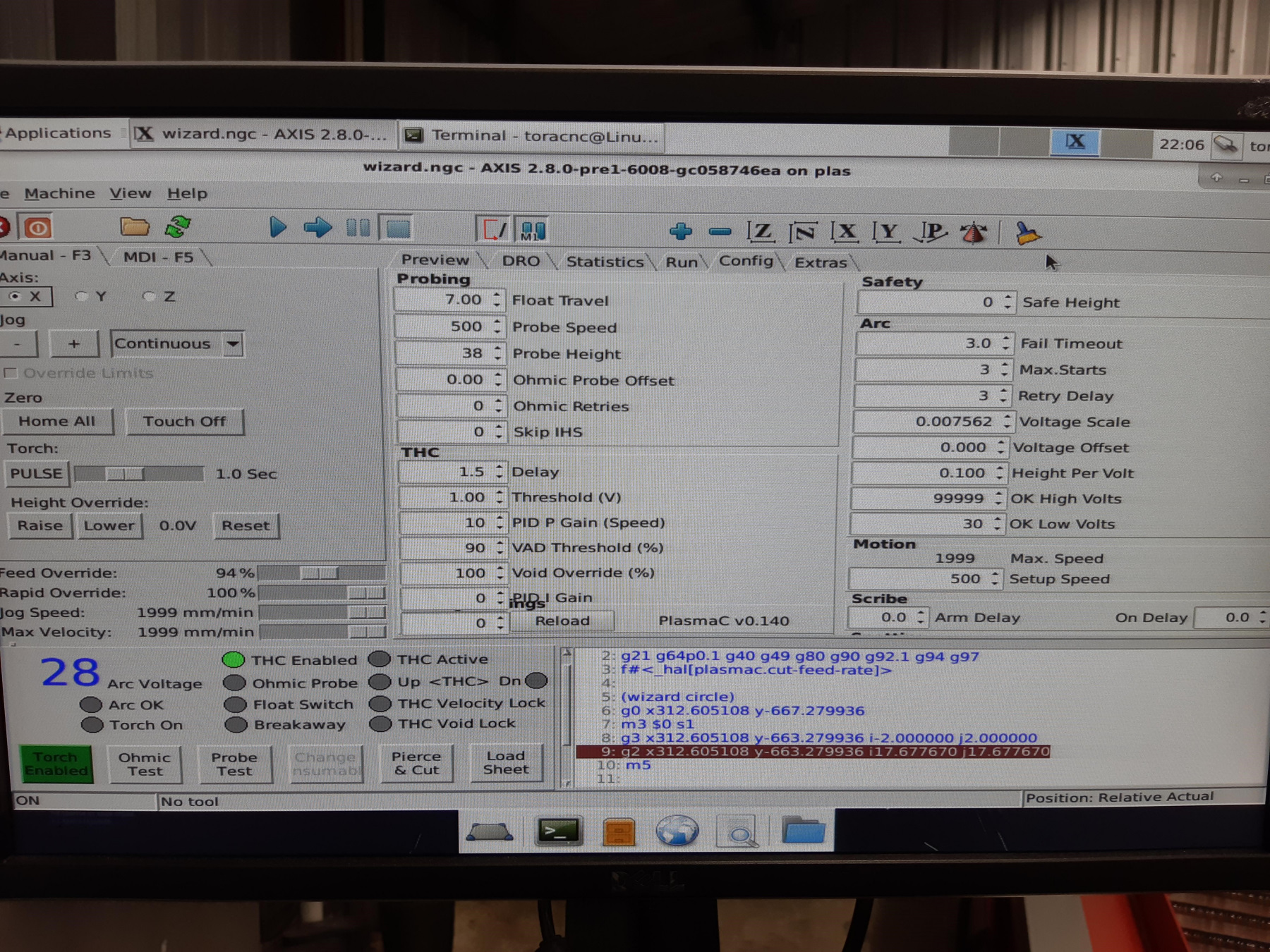Open the Help menu
Image resolution: width=1270 pixels, height=952 pixels.
187,193
